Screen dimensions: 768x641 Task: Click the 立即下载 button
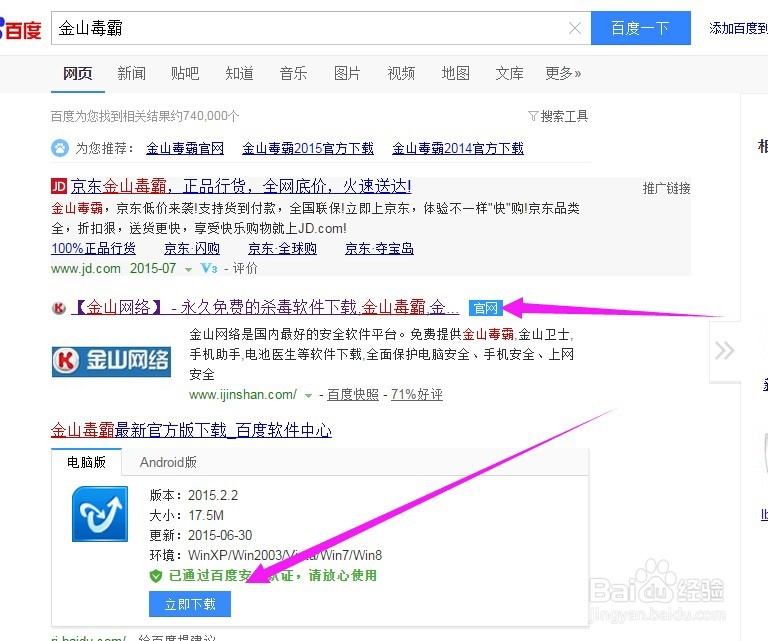pos(190,604)
